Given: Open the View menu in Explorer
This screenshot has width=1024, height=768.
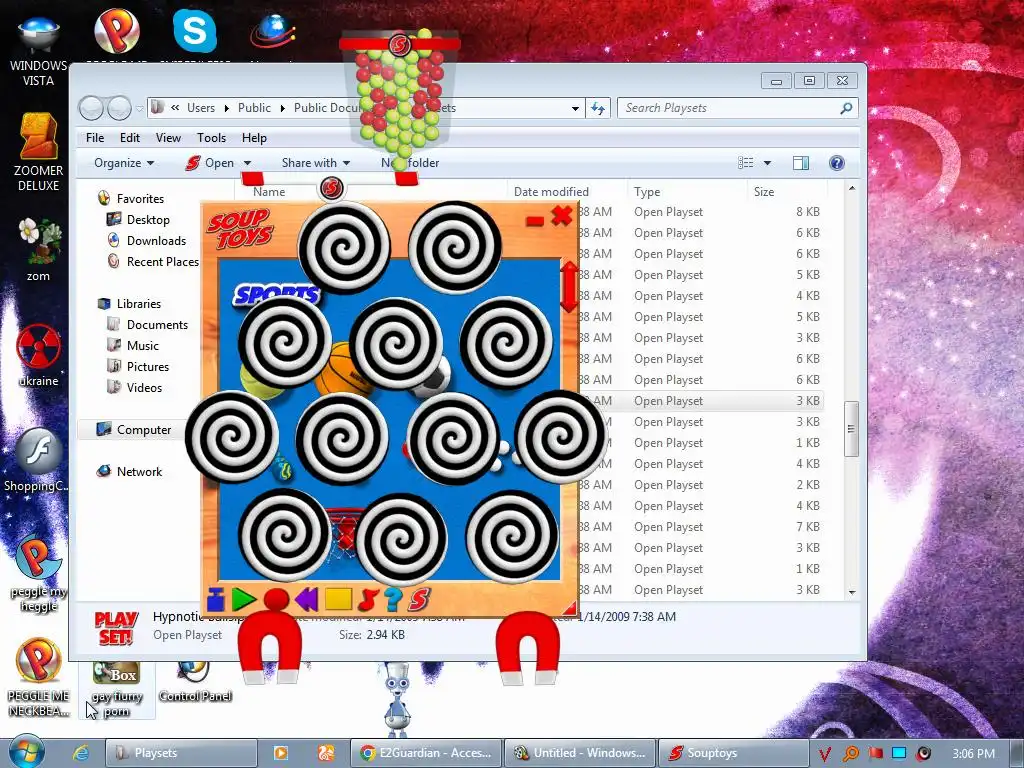Looking at the screenshot, I should point(168,138).
